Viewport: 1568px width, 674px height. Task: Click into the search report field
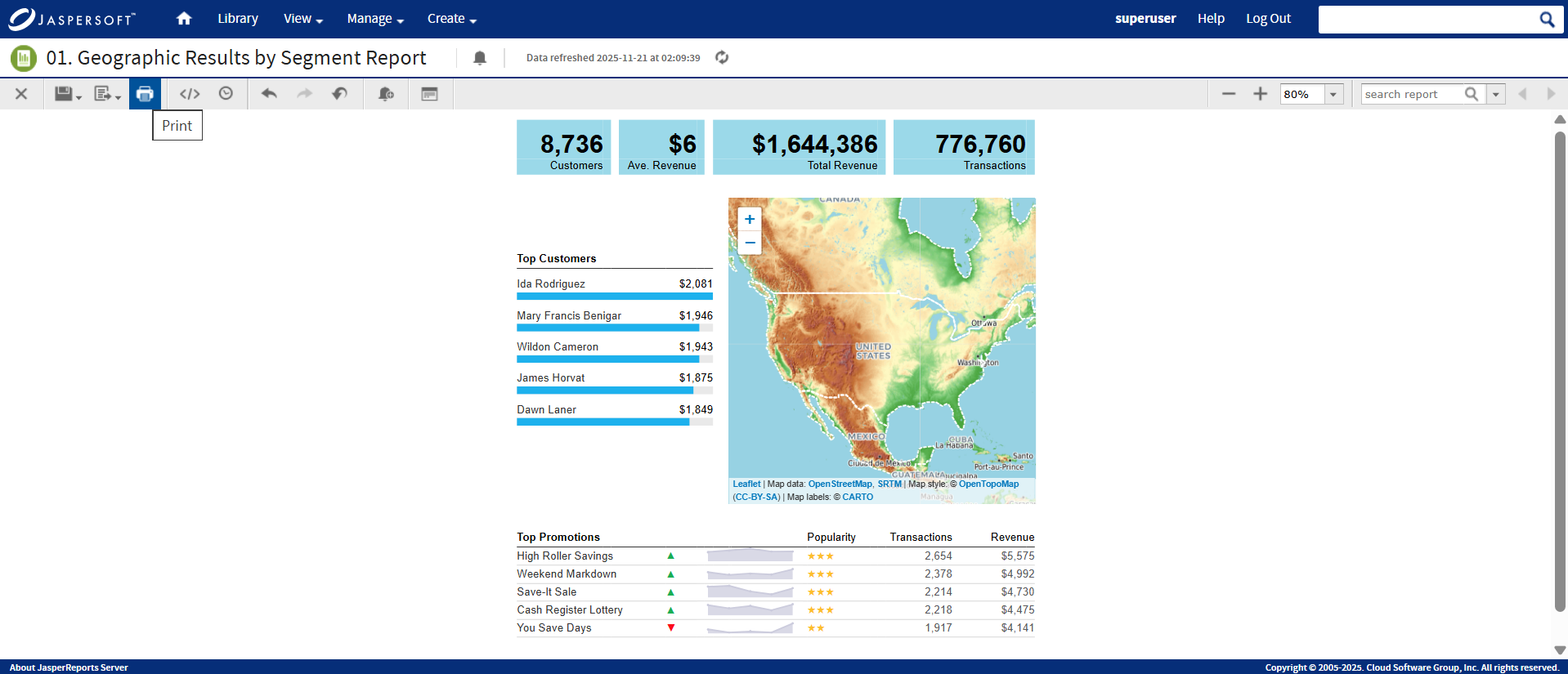pyautogui.click(x=1412, y=94)
